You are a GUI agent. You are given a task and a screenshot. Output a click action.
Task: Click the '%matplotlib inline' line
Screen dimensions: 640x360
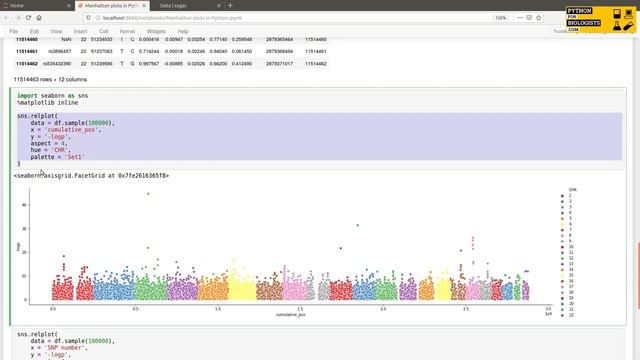pos(48,102)
